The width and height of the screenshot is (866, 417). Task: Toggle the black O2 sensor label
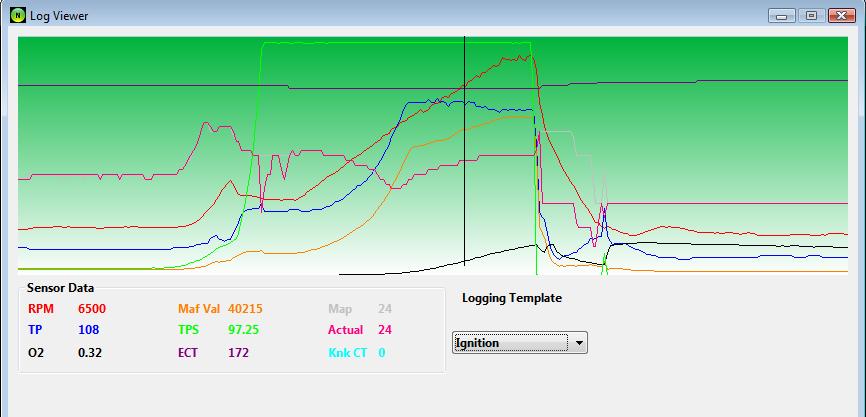tap(36, 352)
